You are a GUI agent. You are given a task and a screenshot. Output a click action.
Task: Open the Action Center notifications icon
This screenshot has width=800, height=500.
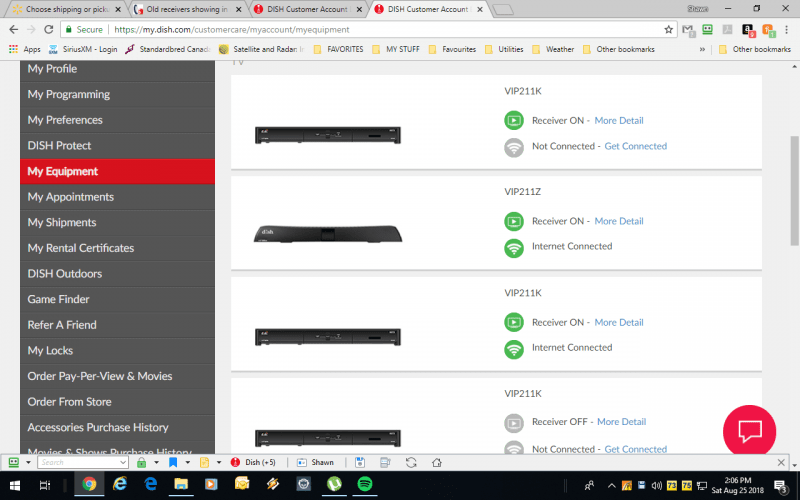point(780,485)
